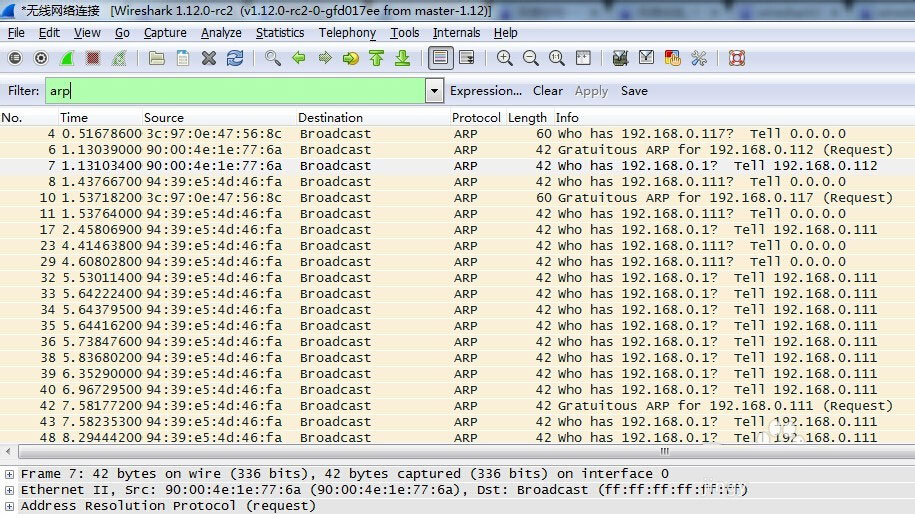Viewport: 915px width, 518px height.
Task: Open the filter Expression... dialog
Action: coord(486,90)
